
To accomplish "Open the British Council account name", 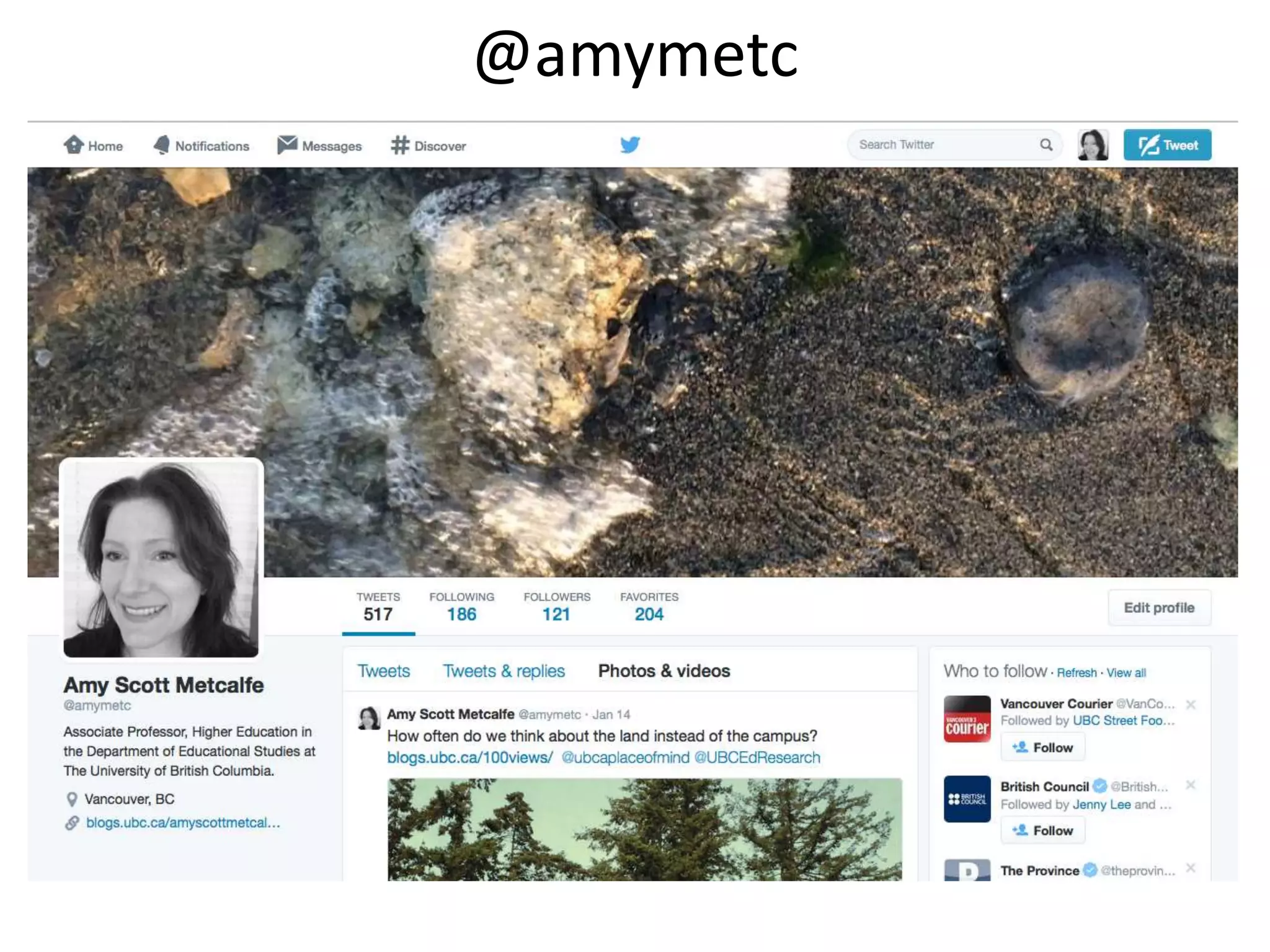I will pyautogui.click(x=1044, y=787).
